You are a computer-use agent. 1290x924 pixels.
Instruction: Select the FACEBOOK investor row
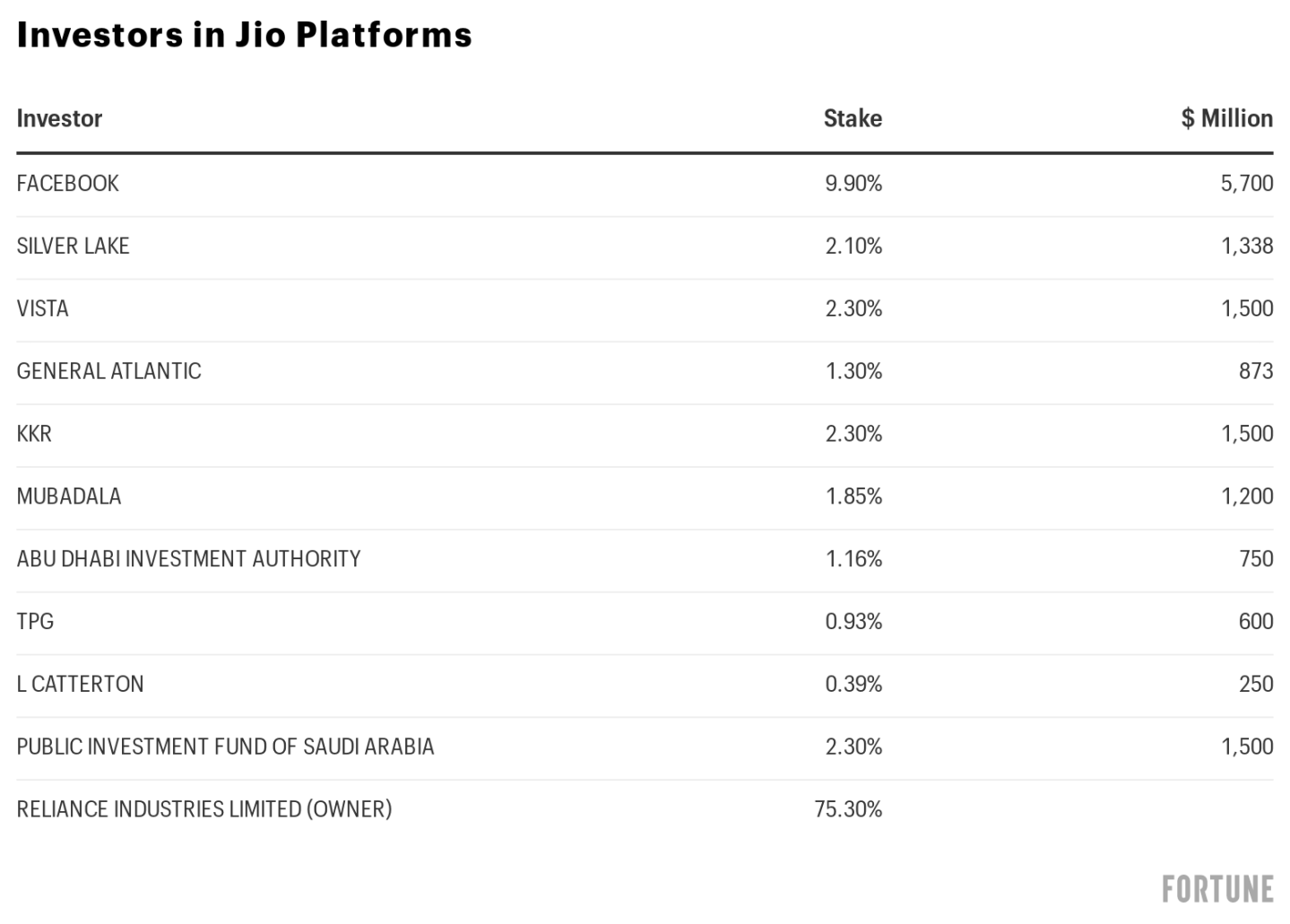tap(67, 183)
